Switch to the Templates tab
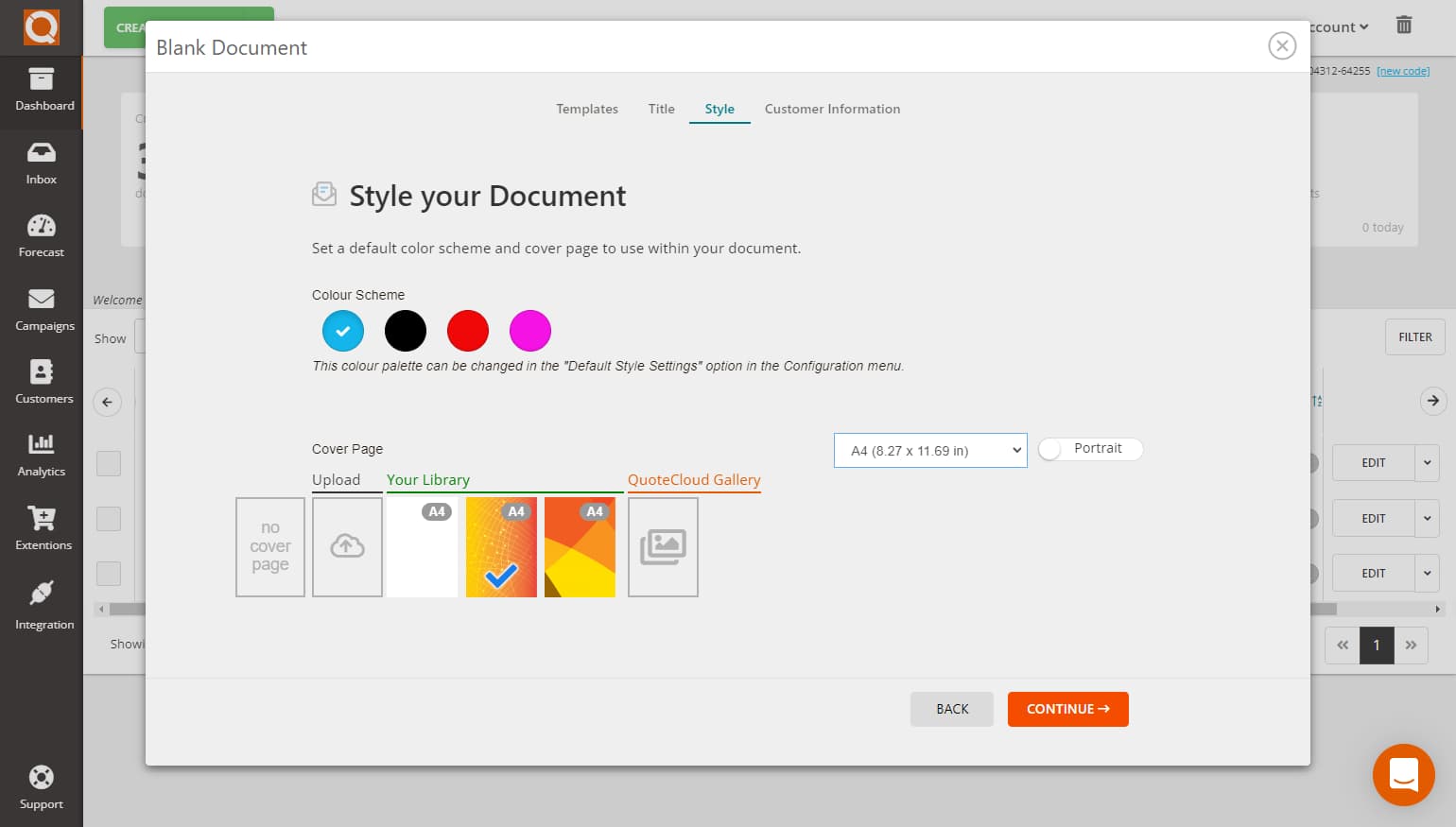 coord(586,109)
